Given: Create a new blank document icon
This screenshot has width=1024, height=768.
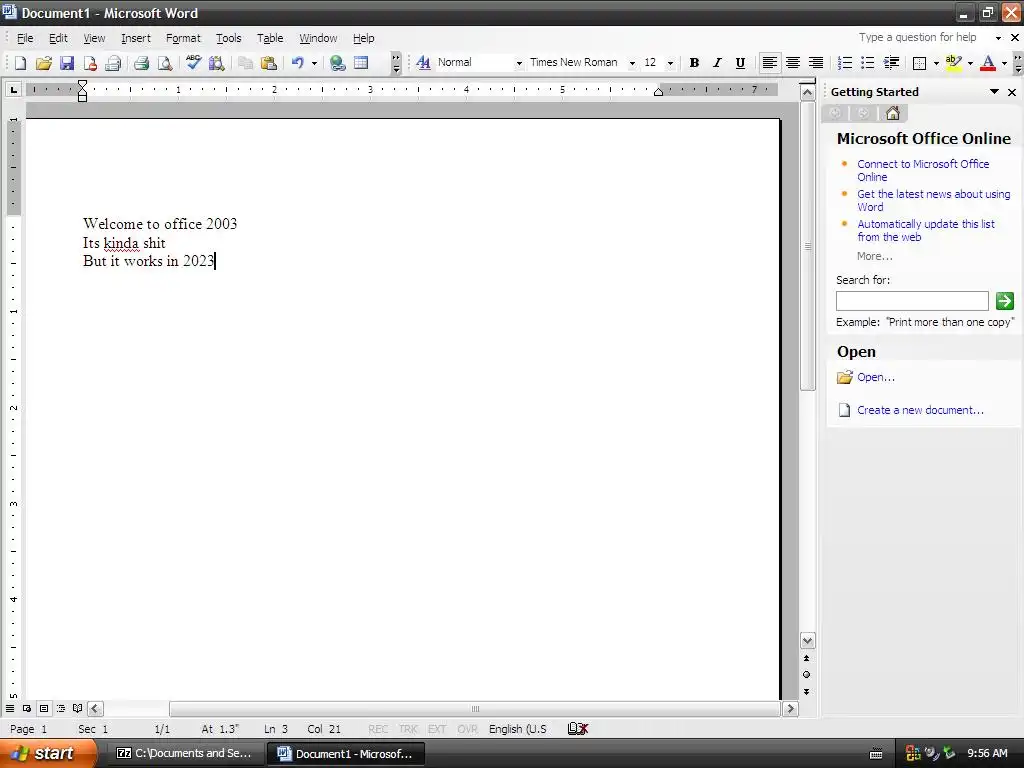Looking at the screenshot, I should [x=20, y=63].
